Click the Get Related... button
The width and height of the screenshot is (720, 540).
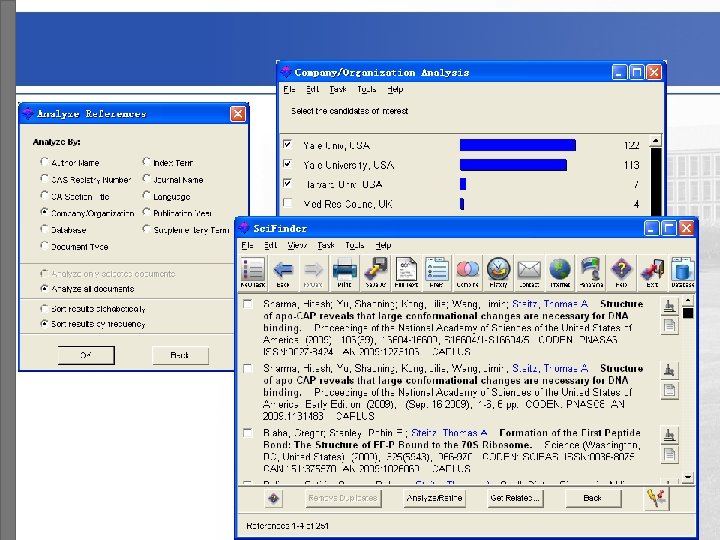tap(514, 498)
